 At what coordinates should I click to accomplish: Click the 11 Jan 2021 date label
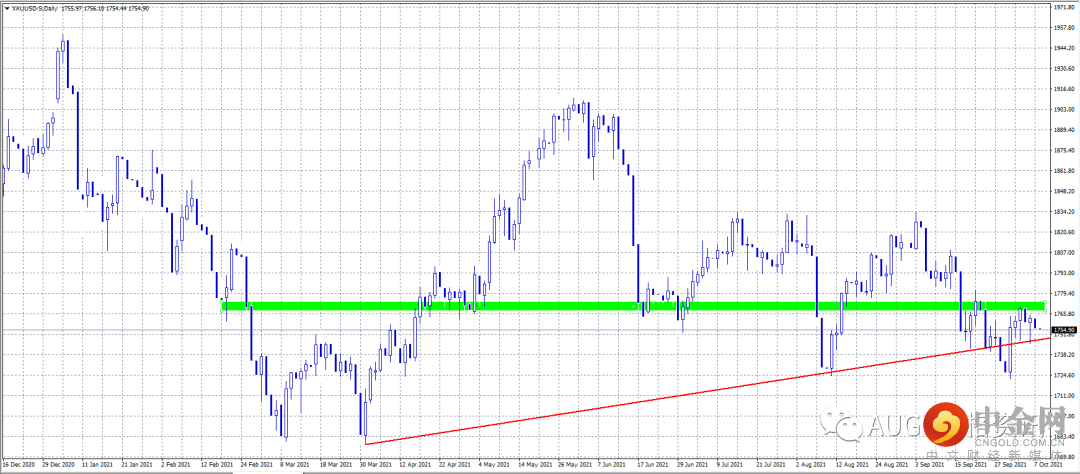(x=96, y=466)
